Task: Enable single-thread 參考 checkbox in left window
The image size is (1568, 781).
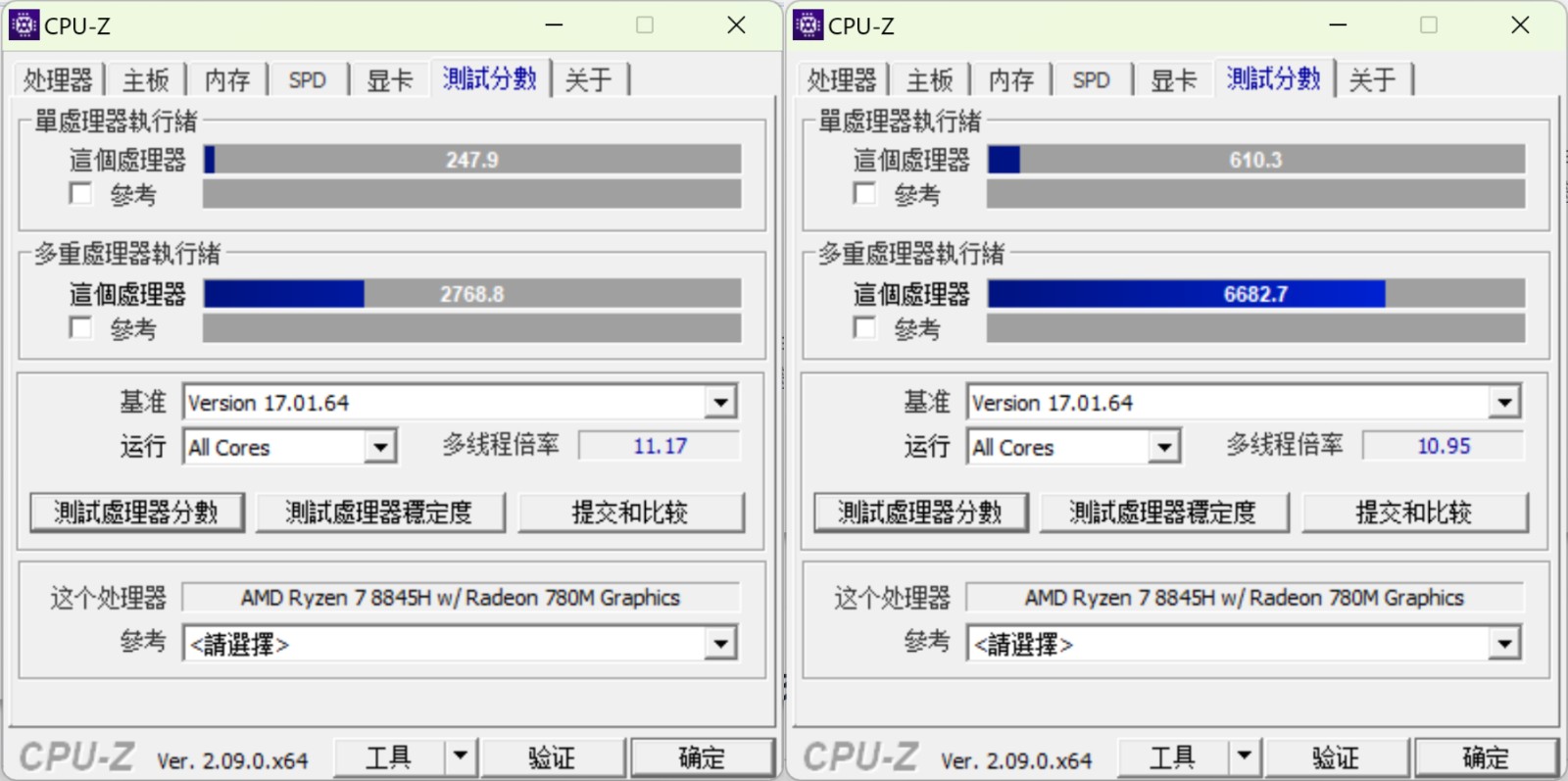Action: coord(80,193)
